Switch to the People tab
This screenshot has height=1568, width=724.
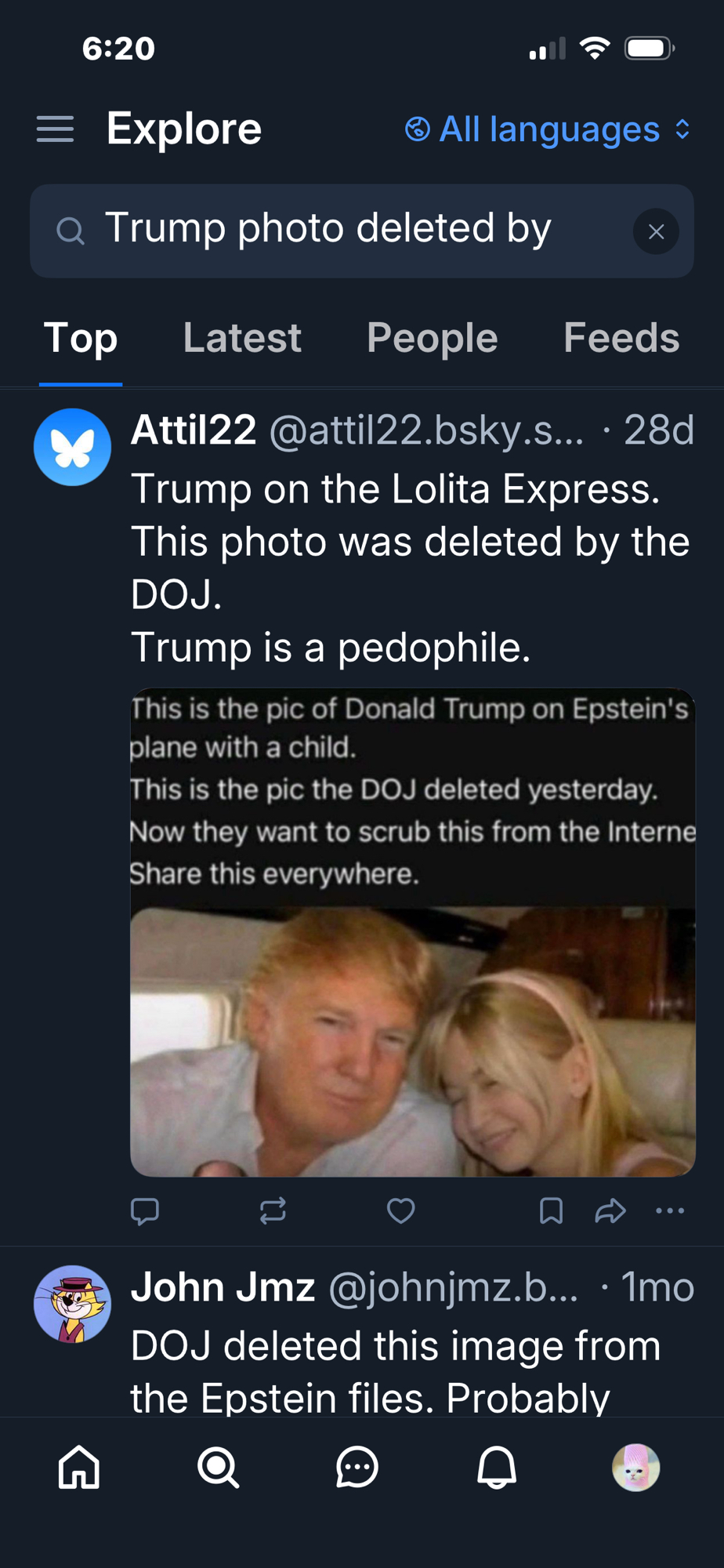coord(432,338)
